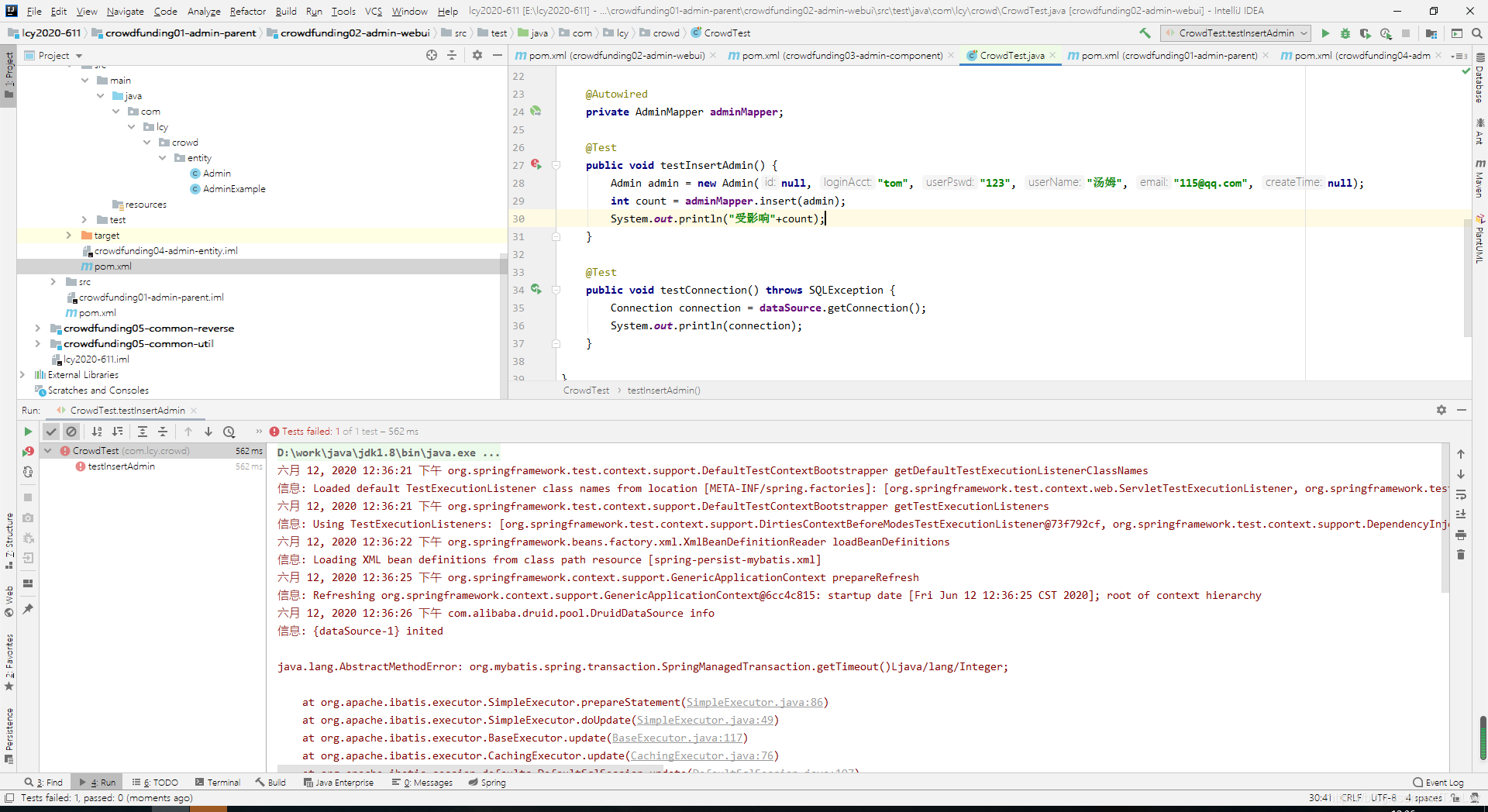This screenshot has height=812, width=1488.
Task: Collapse the main folder node
Action: pos(84,81)
